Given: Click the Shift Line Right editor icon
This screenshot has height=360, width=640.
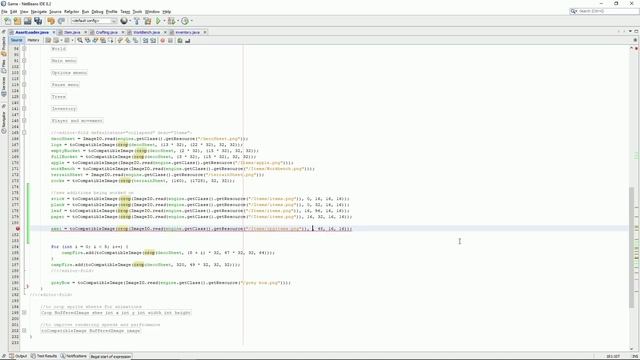Looking at the screenshot, I should coord(153,40).
